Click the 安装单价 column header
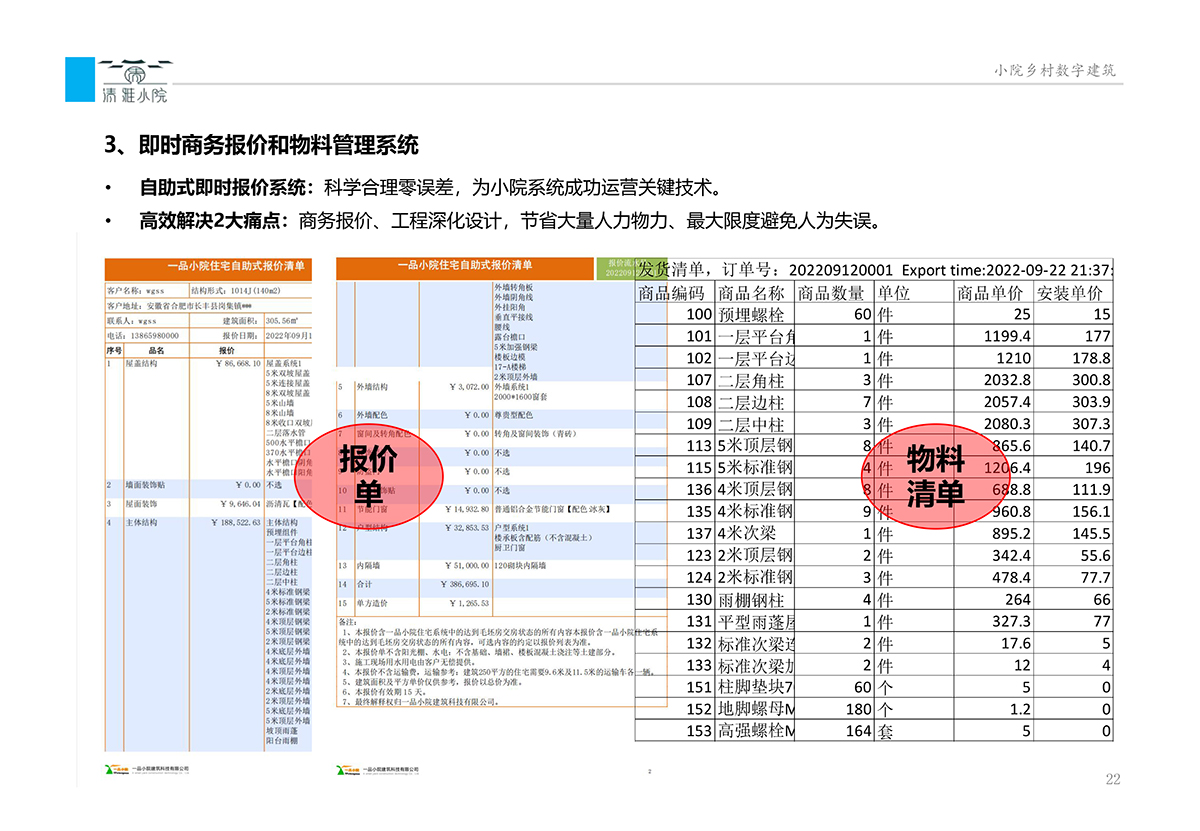This screenshot has width=1200, height=831. pyautogui.click(x=1070, y=293)
